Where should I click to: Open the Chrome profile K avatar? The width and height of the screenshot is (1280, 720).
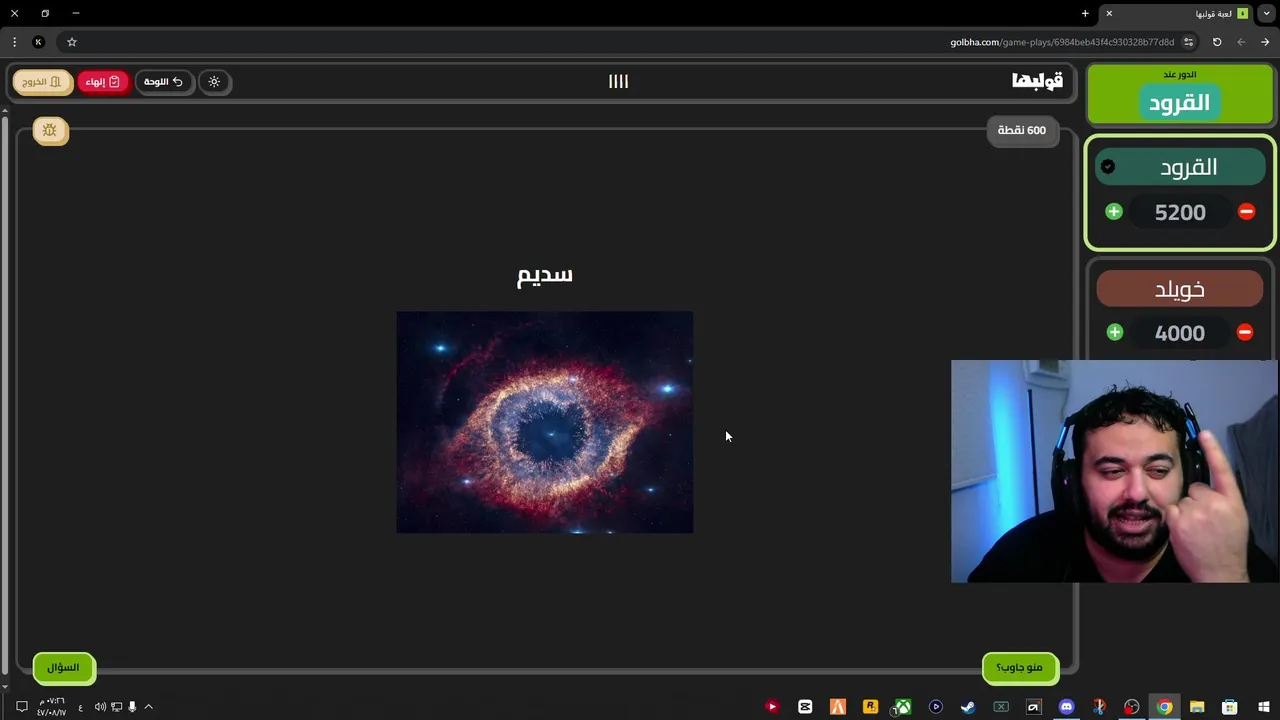coord(38,42)
